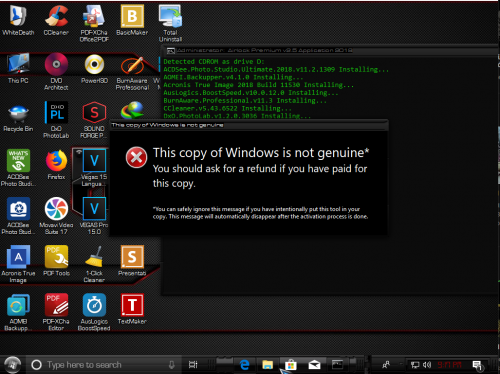Open PDF-XChange Office2PDF shortcut

pyautogui.click(x=94, y=23)
